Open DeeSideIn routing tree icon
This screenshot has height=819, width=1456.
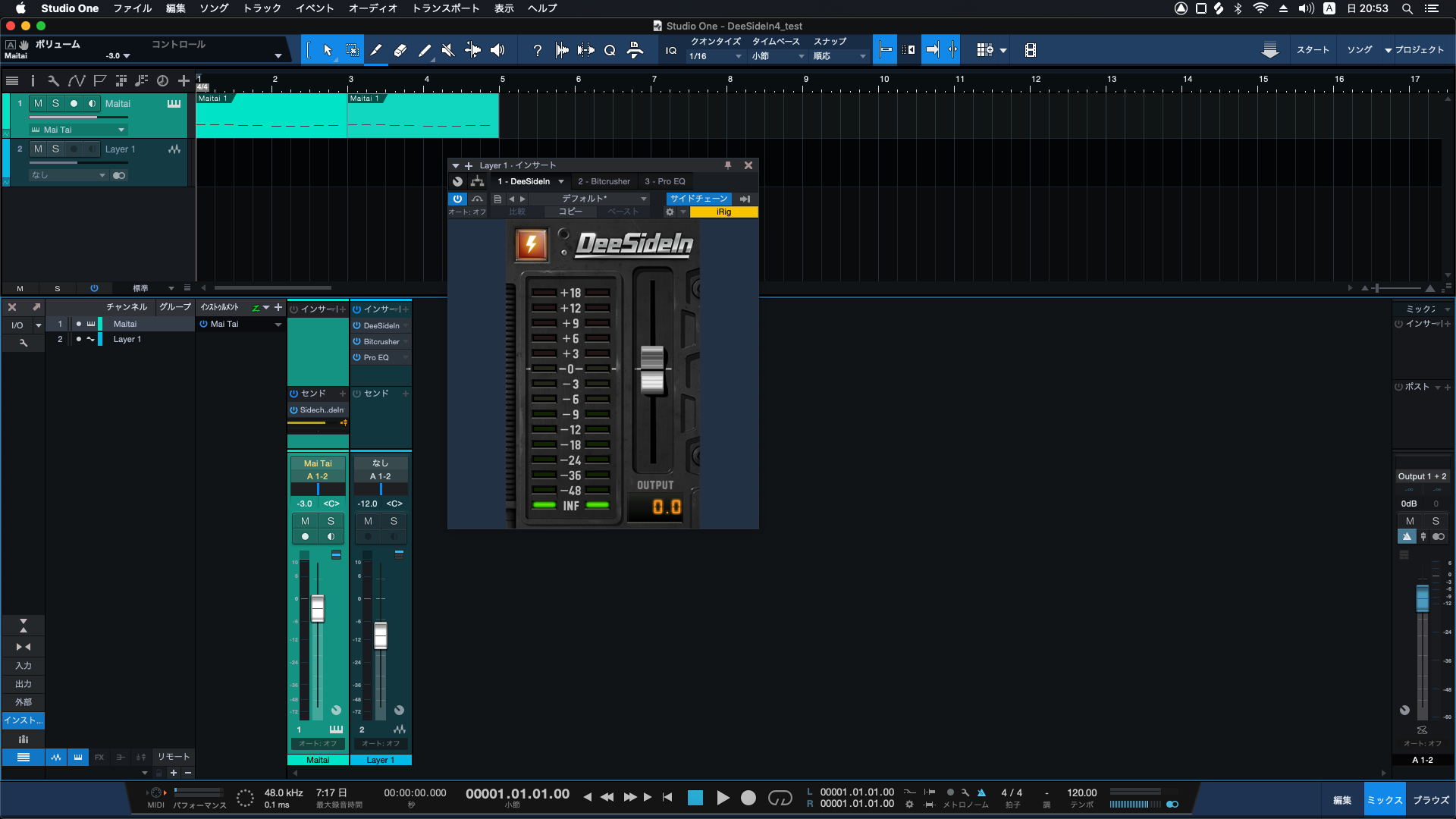click(477, 181)
